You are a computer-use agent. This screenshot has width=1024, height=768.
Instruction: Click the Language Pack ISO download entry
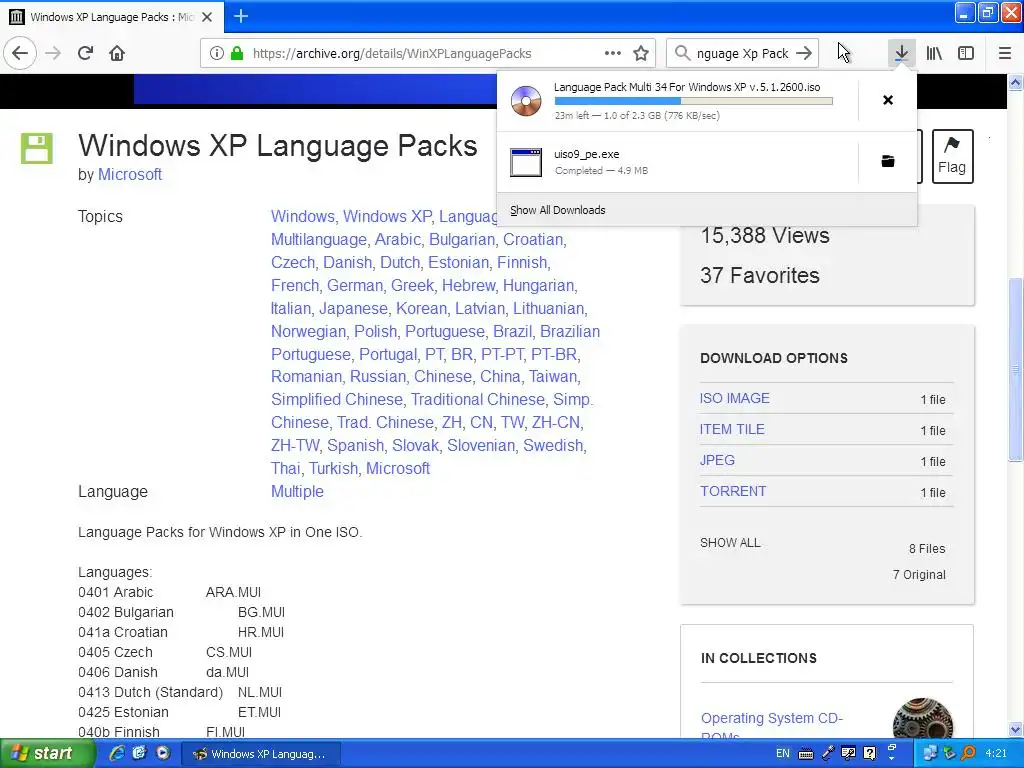click(x=678, y=101)
